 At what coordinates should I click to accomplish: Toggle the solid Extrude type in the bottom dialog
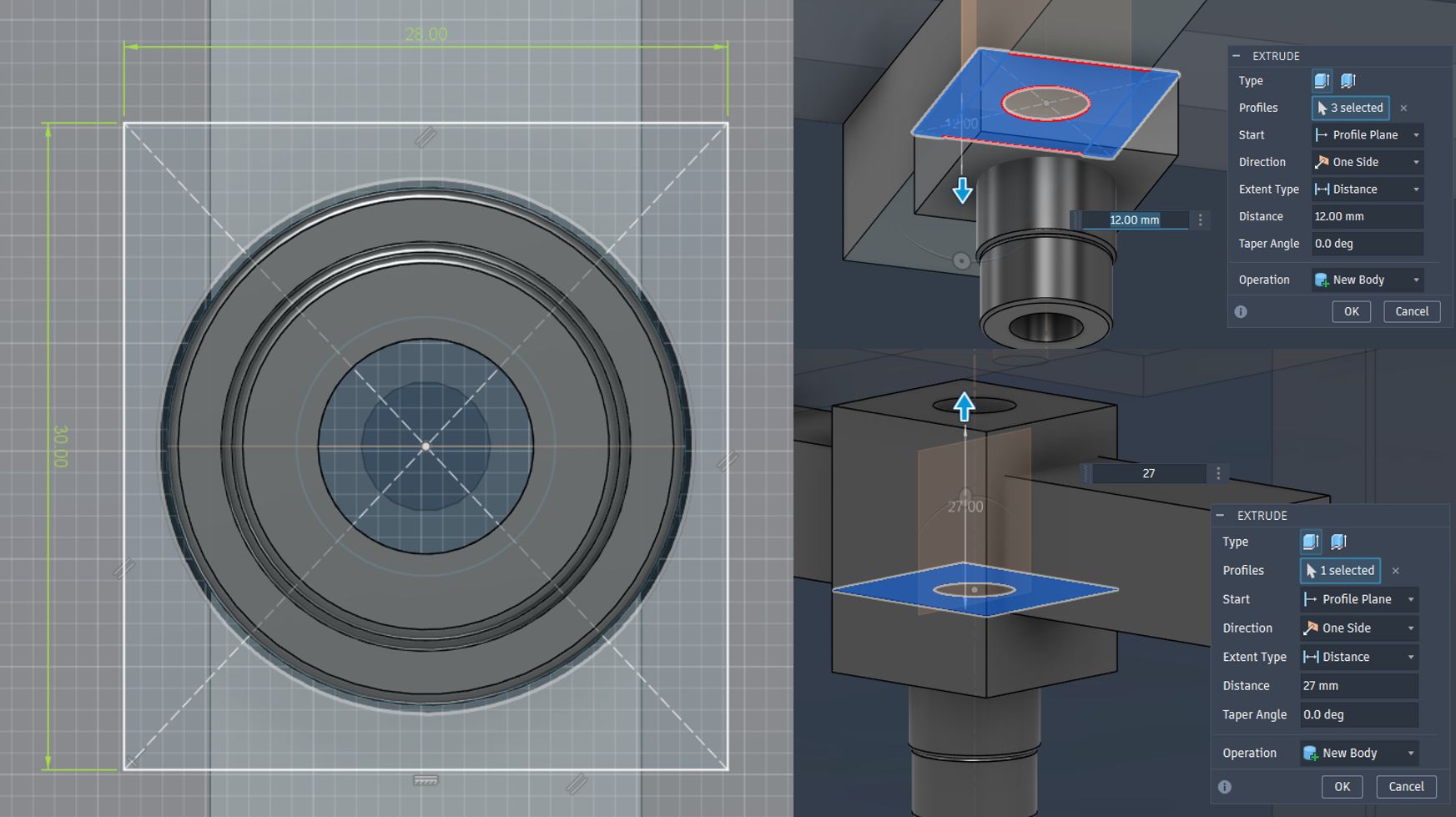pyautogui.click(x=1311, y=542)
